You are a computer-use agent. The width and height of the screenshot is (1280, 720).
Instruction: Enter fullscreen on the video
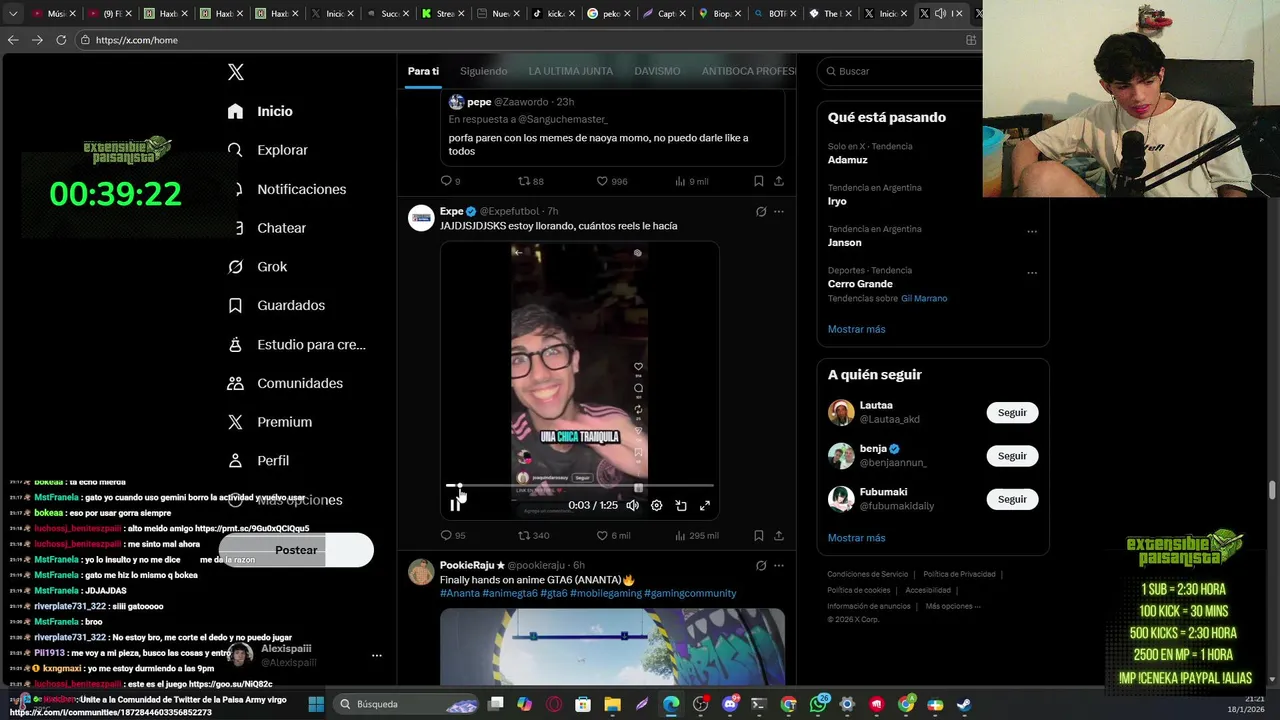click(705, 506)
